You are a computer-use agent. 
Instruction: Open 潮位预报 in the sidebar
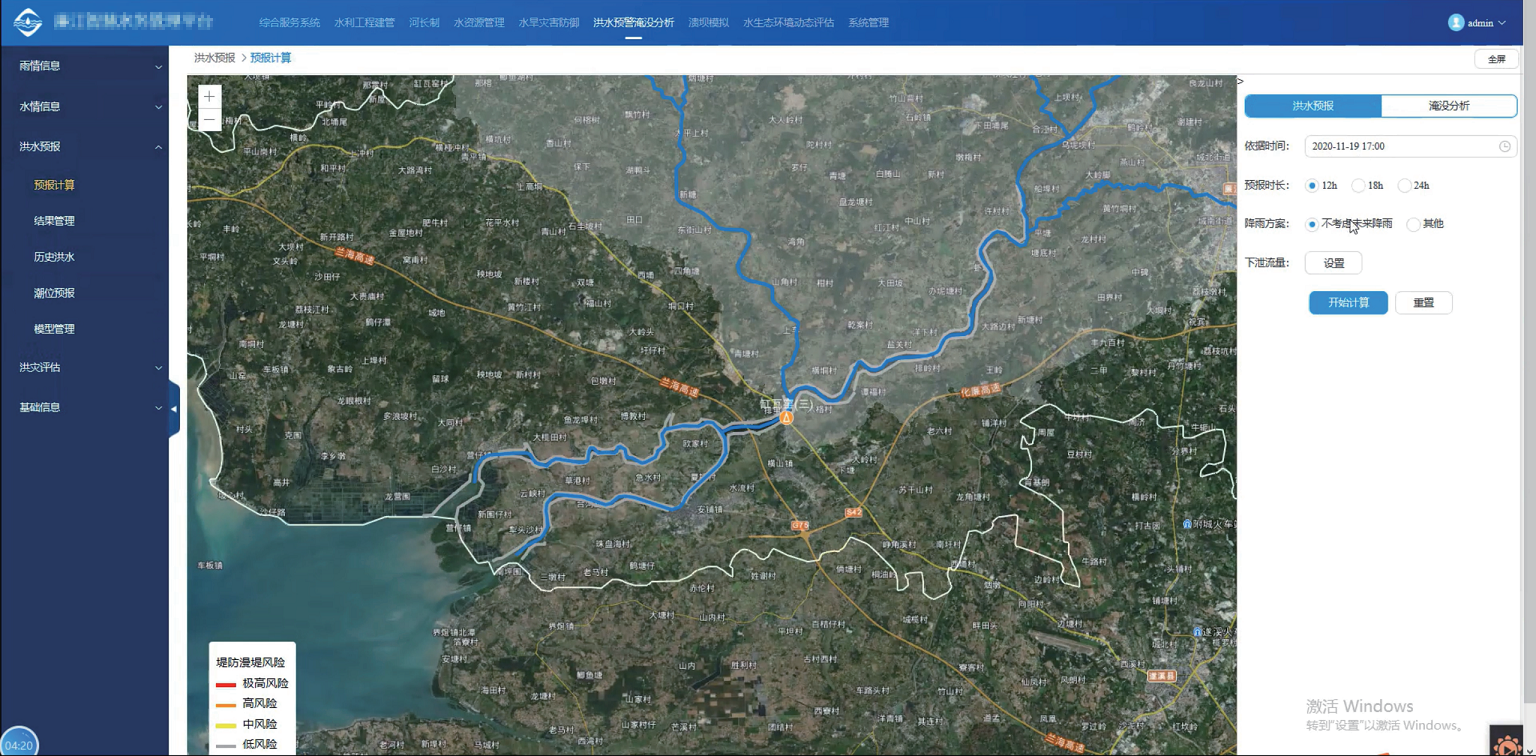pyautogui.click(x=54, y=293)
